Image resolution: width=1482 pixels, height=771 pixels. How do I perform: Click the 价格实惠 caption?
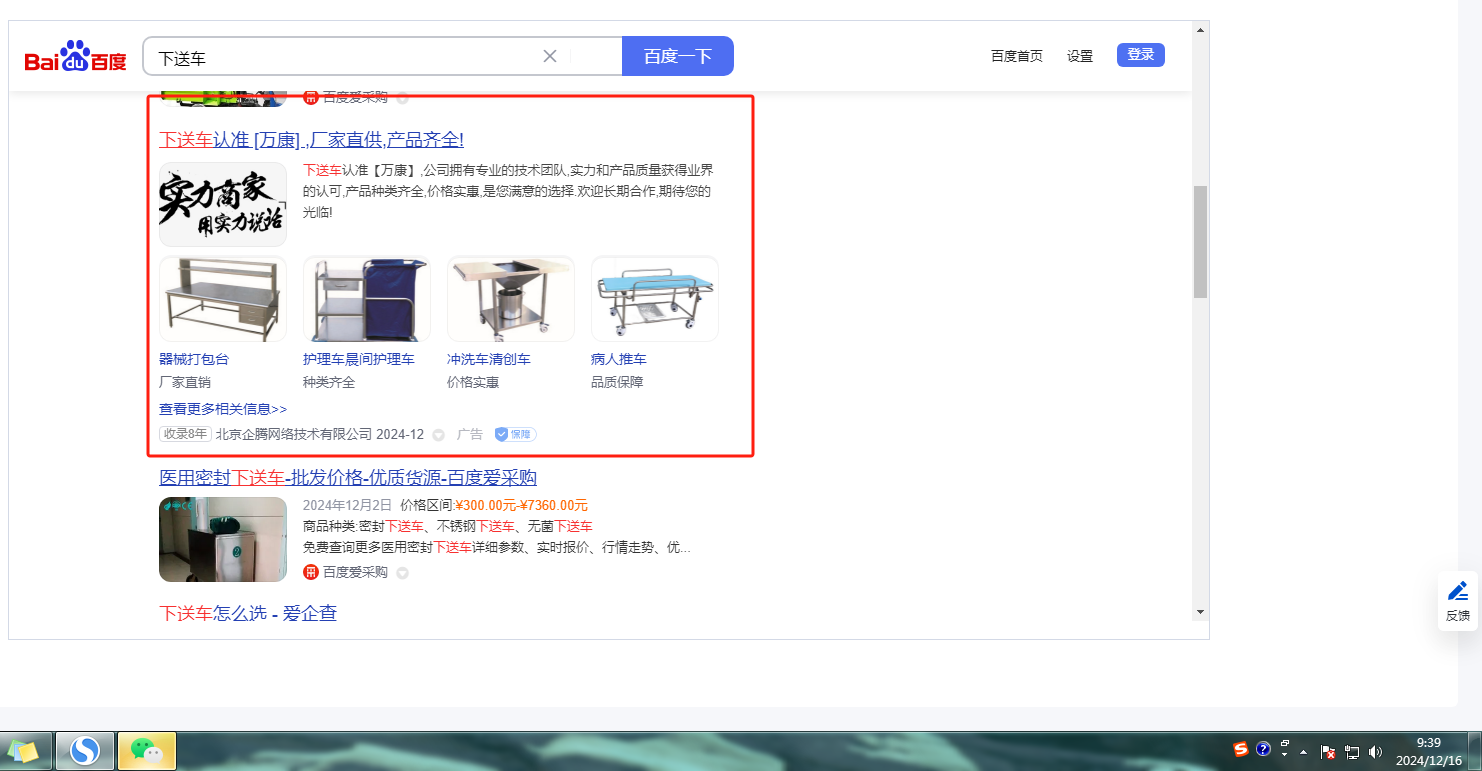point(473,382)
